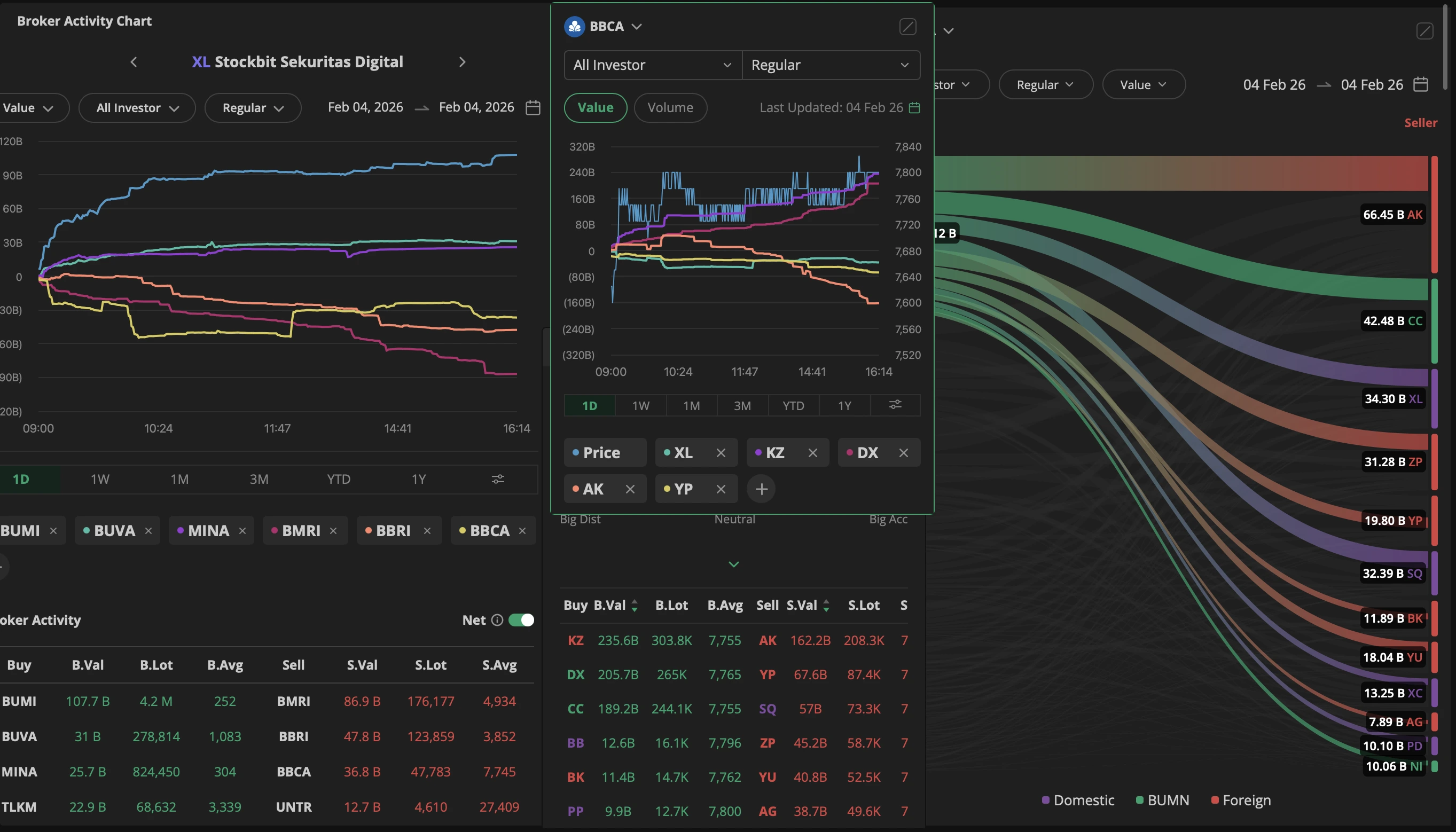Add a broker with the plus button
The image size is (1456, 832).
pos(761,489)
